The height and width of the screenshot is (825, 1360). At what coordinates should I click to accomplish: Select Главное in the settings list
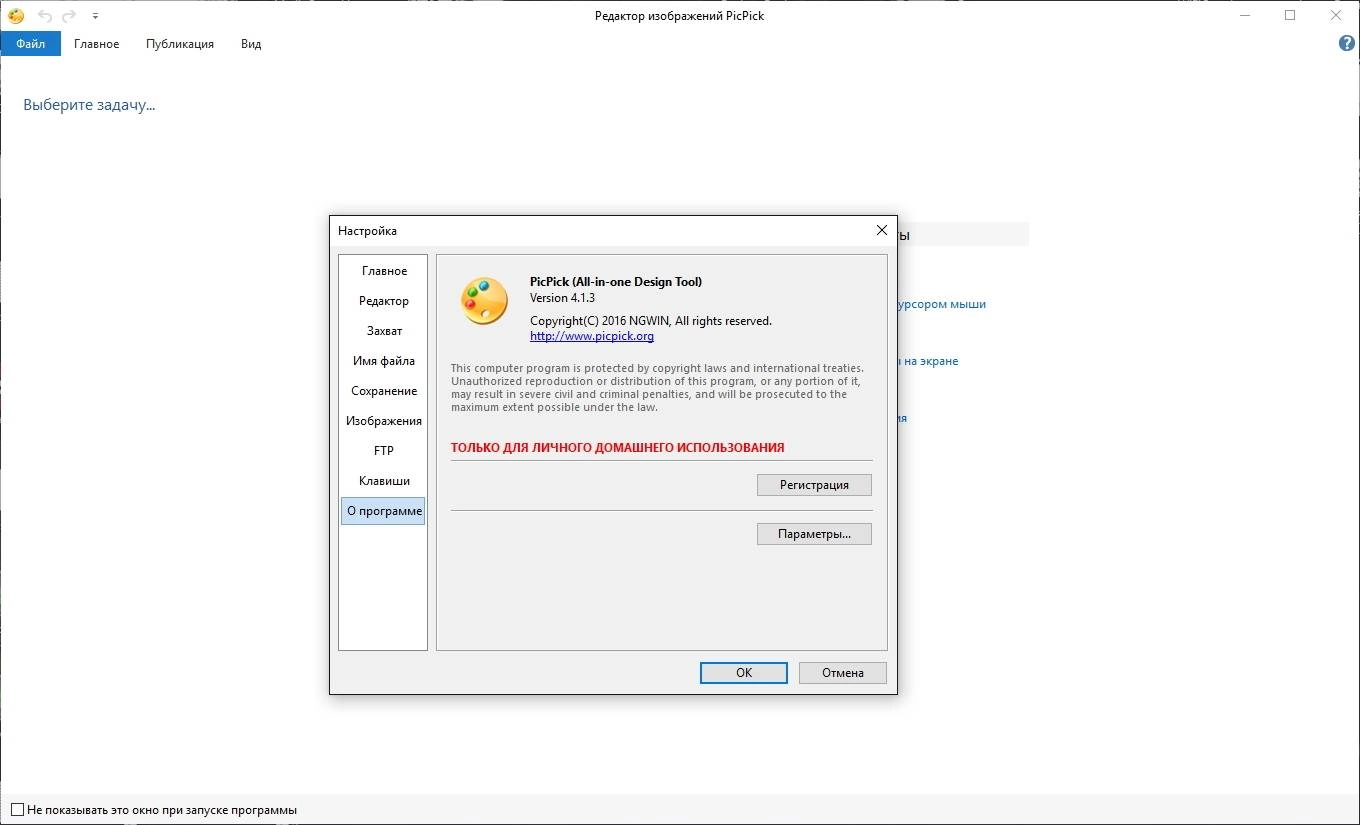click(384, 271)
